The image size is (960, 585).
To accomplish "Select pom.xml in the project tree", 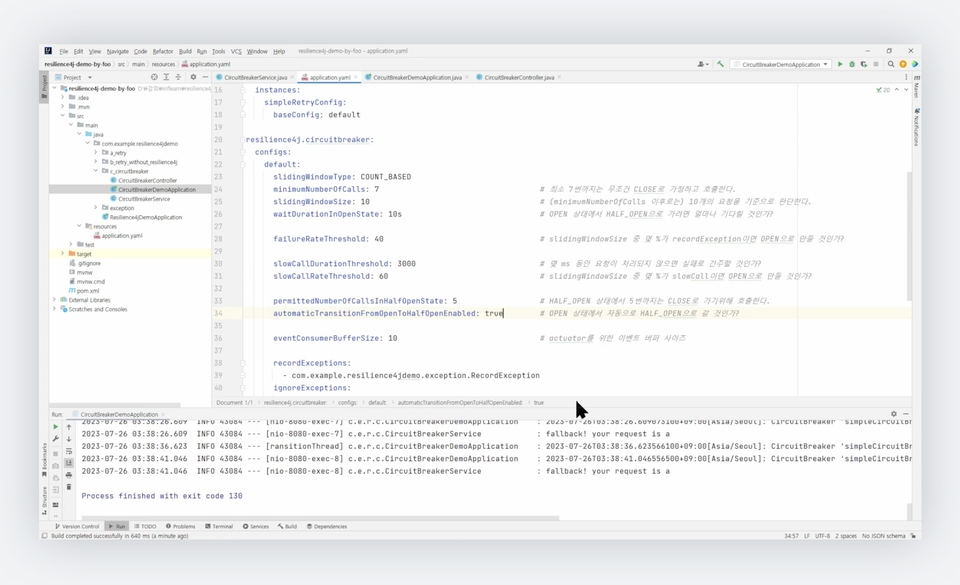I will pos(88,291).
